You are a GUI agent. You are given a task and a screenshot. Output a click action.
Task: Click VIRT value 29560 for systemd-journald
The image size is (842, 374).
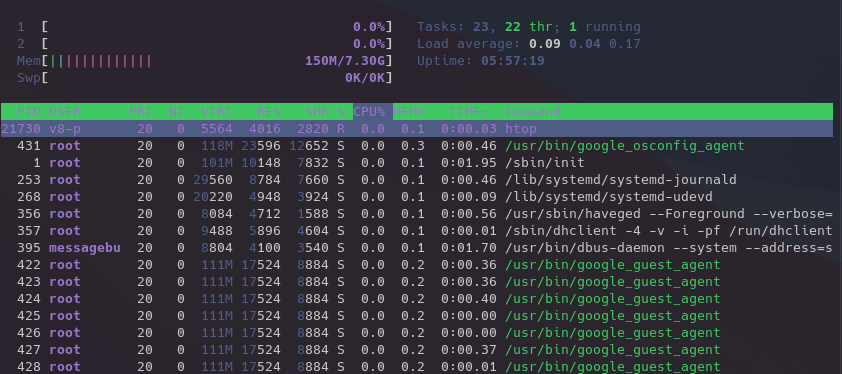pos(213,180)
